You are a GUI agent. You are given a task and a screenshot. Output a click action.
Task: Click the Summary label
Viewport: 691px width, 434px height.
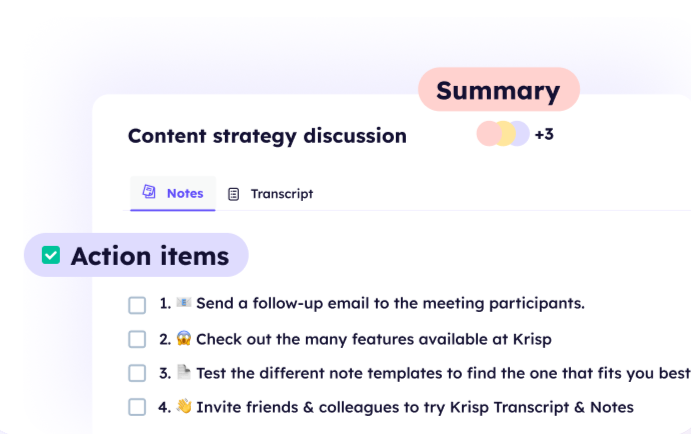coord(498,91)
